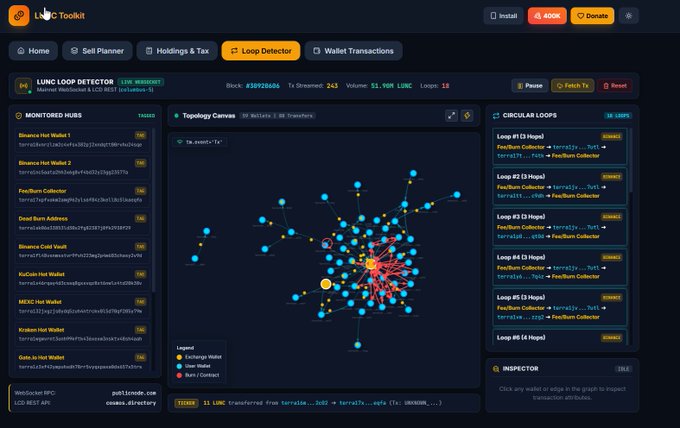
Task: Select the KuCoin Hot Wallet hub
Action: 82,279
